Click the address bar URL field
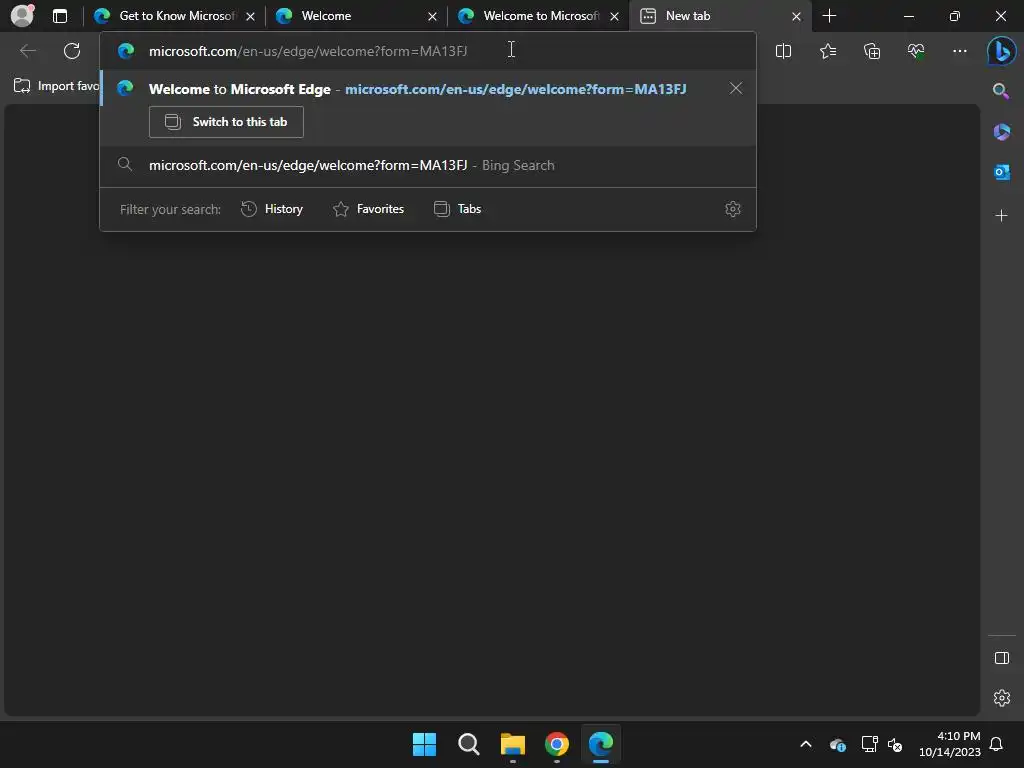1024x768 pixels. click(x=428, y=51)
